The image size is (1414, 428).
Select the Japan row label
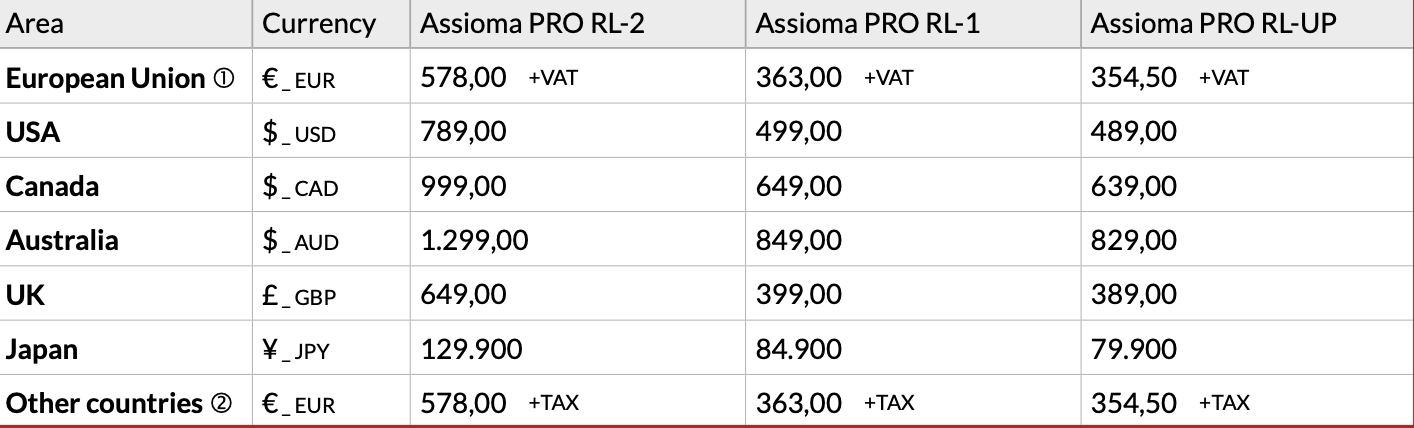coord(42,349)
